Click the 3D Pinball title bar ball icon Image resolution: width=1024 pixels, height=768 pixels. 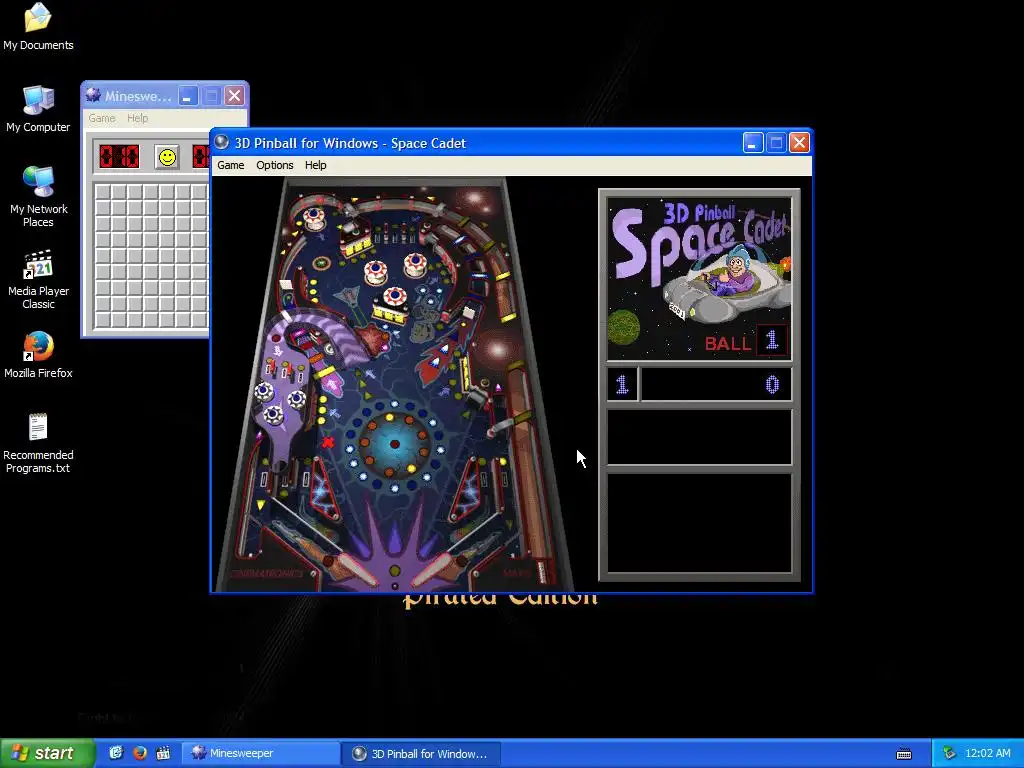click(222, 142)
